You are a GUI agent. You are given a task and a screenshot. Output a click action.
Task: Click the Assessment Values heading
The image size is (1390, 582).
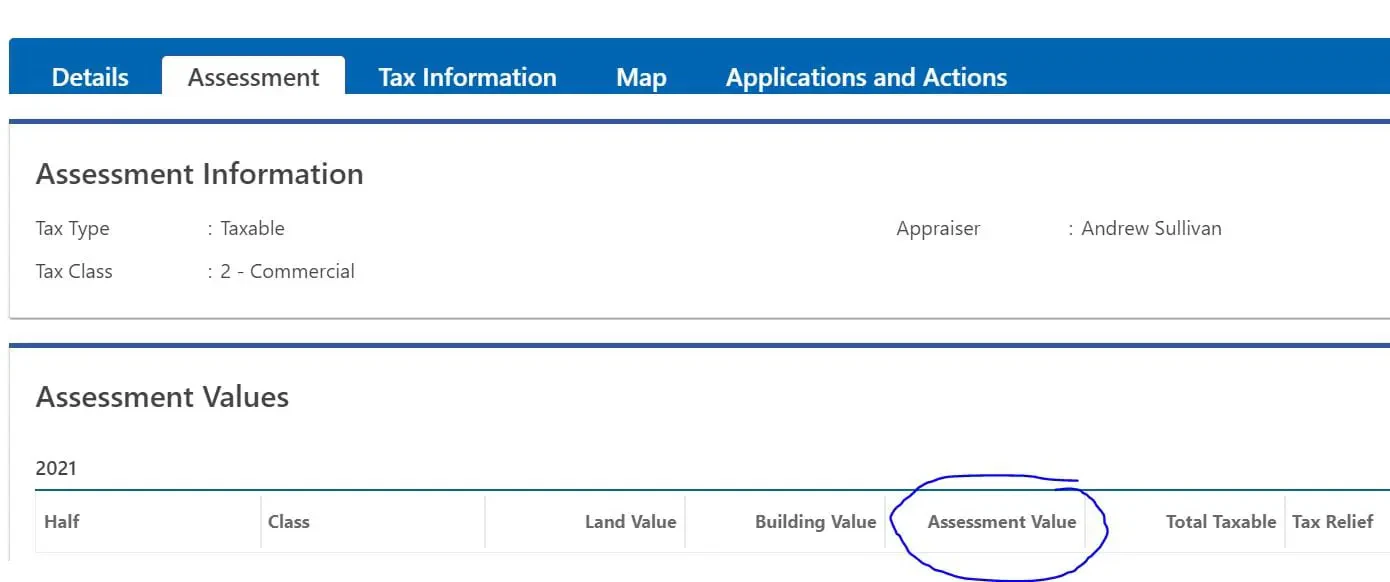click(x=162, y=397)
